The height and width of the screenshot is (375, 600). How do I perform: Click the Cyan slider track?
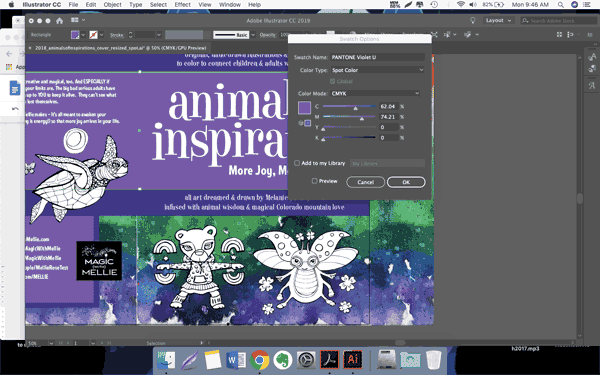point(349,106)
